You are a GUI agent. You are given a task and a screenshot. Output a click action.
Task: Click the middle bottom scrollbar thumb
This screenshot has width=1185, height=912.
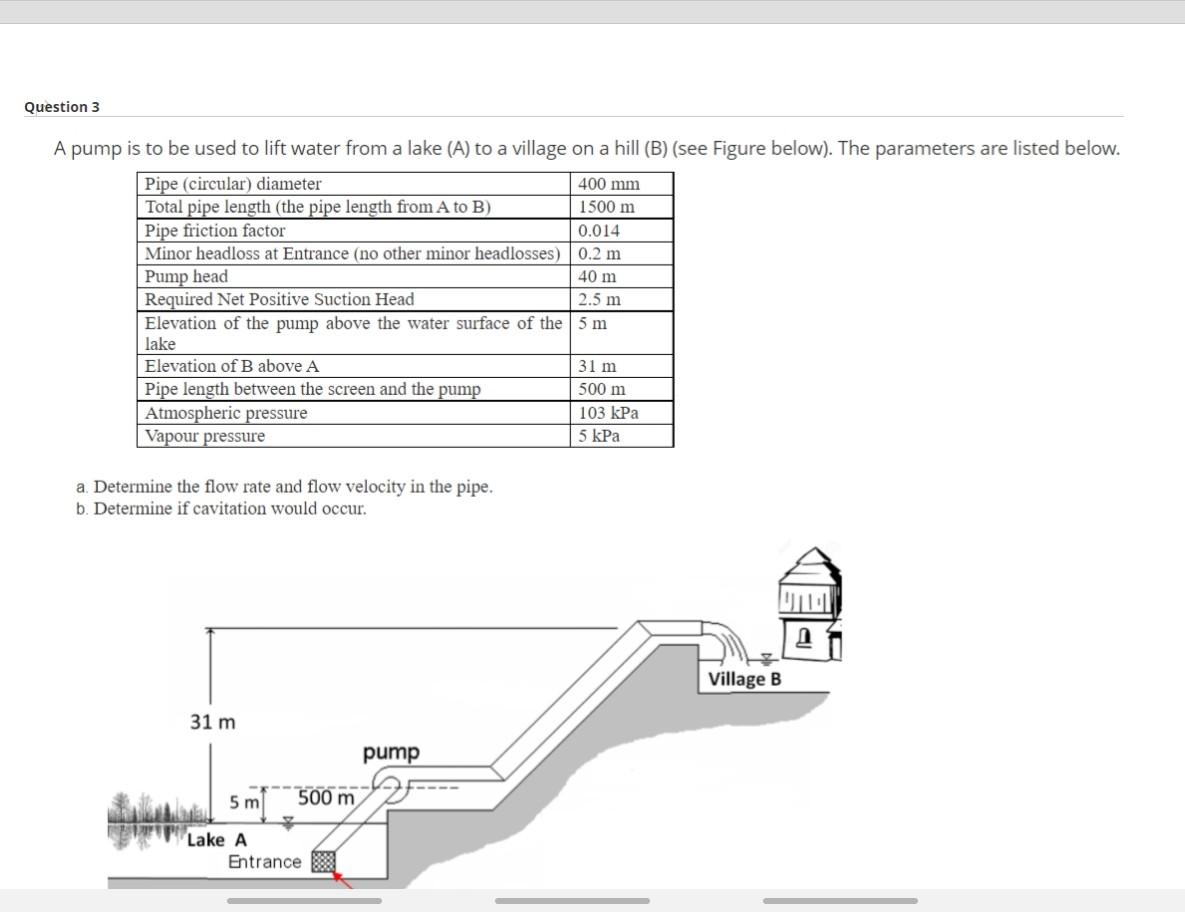575,900
